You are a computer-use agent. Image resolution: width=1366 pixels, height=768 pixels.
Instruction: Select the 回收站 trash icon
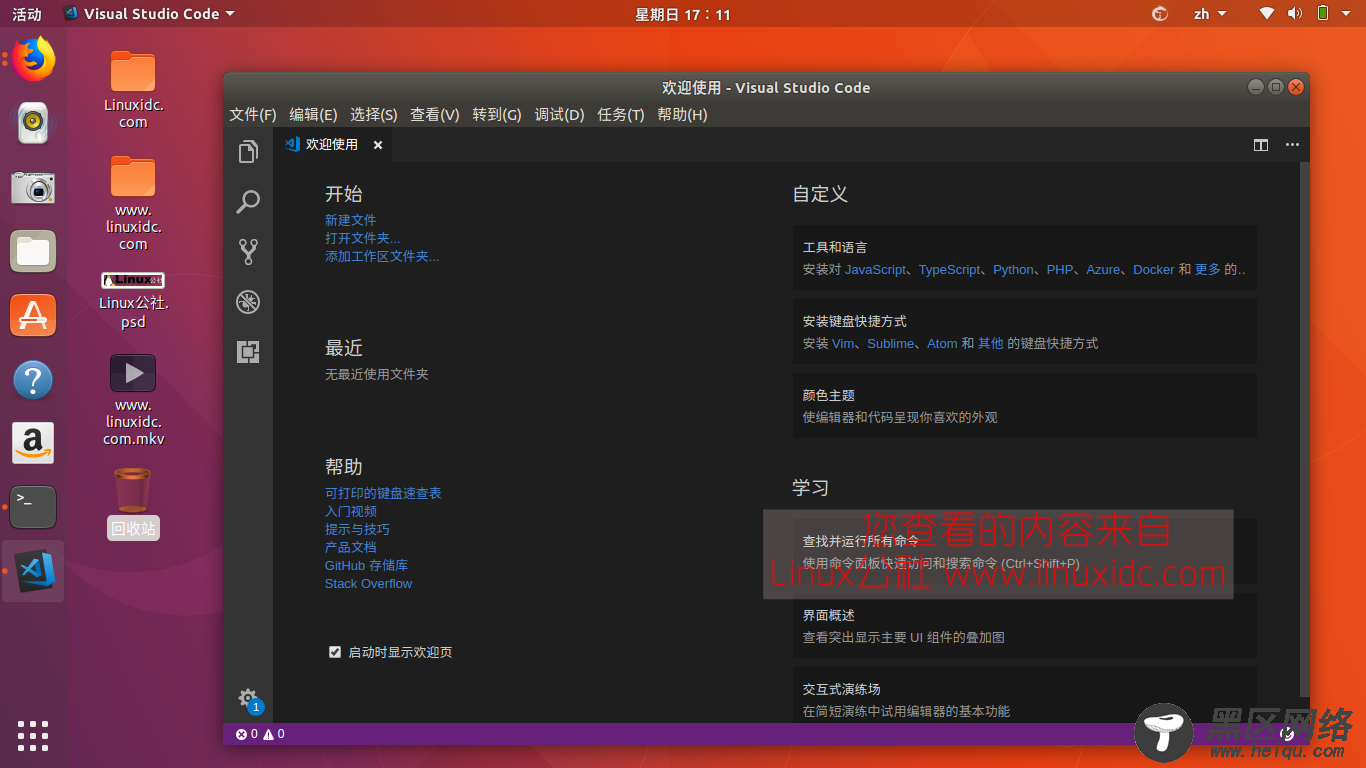coord(133,503)
